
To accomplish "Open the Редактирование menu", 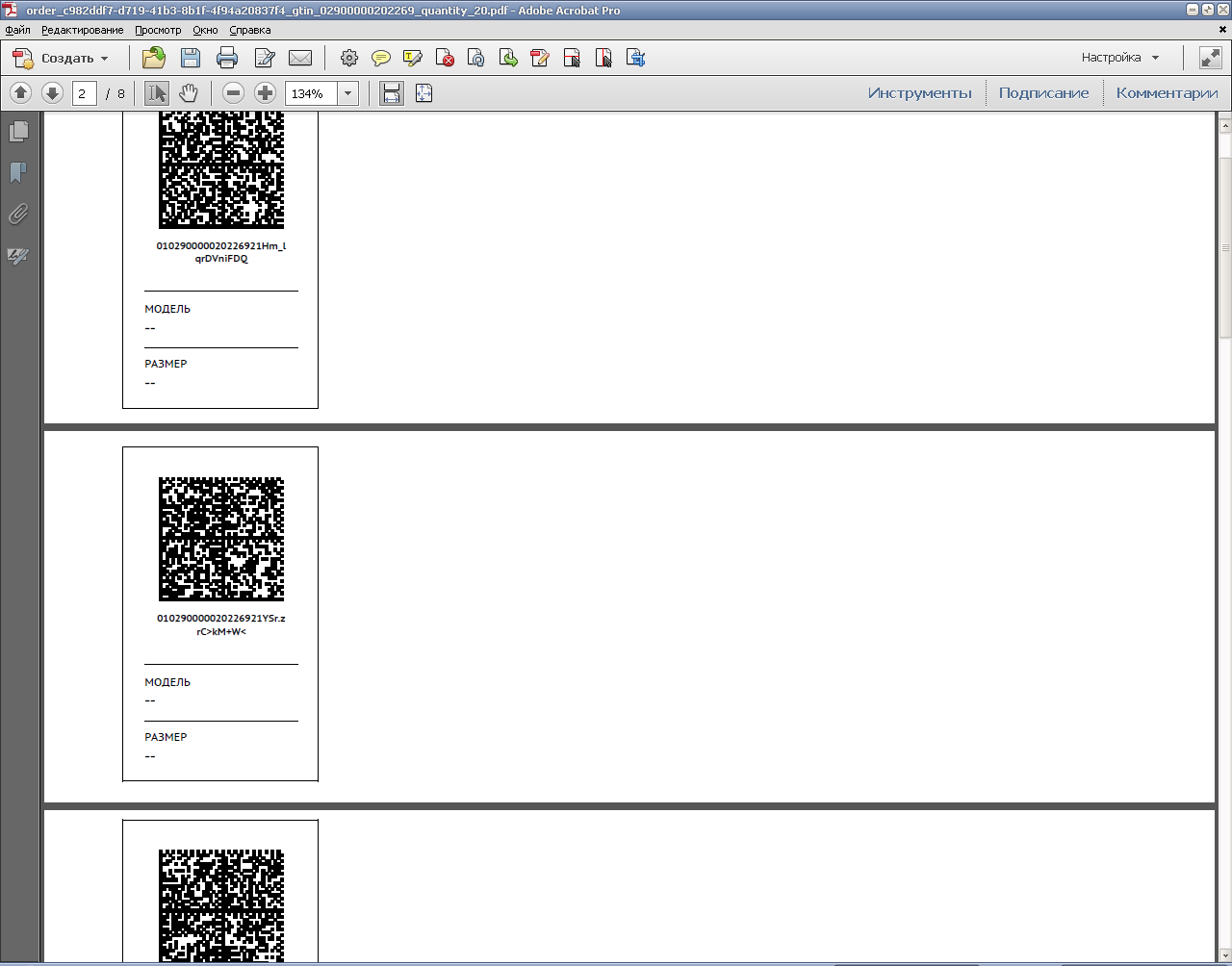I will (82, 30).
